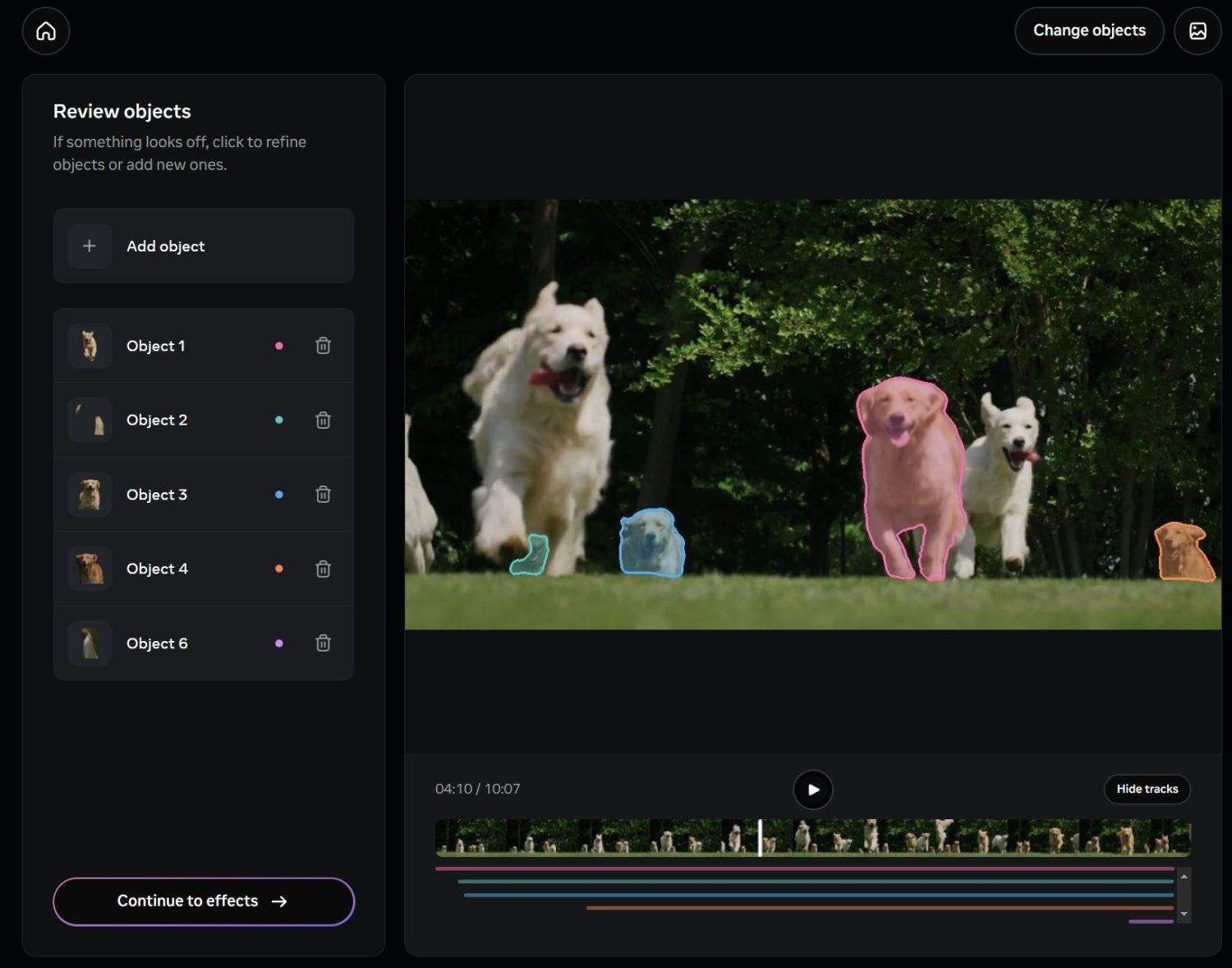The width and height of the screenshot is (1232, 968).
Task: Remove Object 4 using trash icon
Action: (x=324, y=569)
